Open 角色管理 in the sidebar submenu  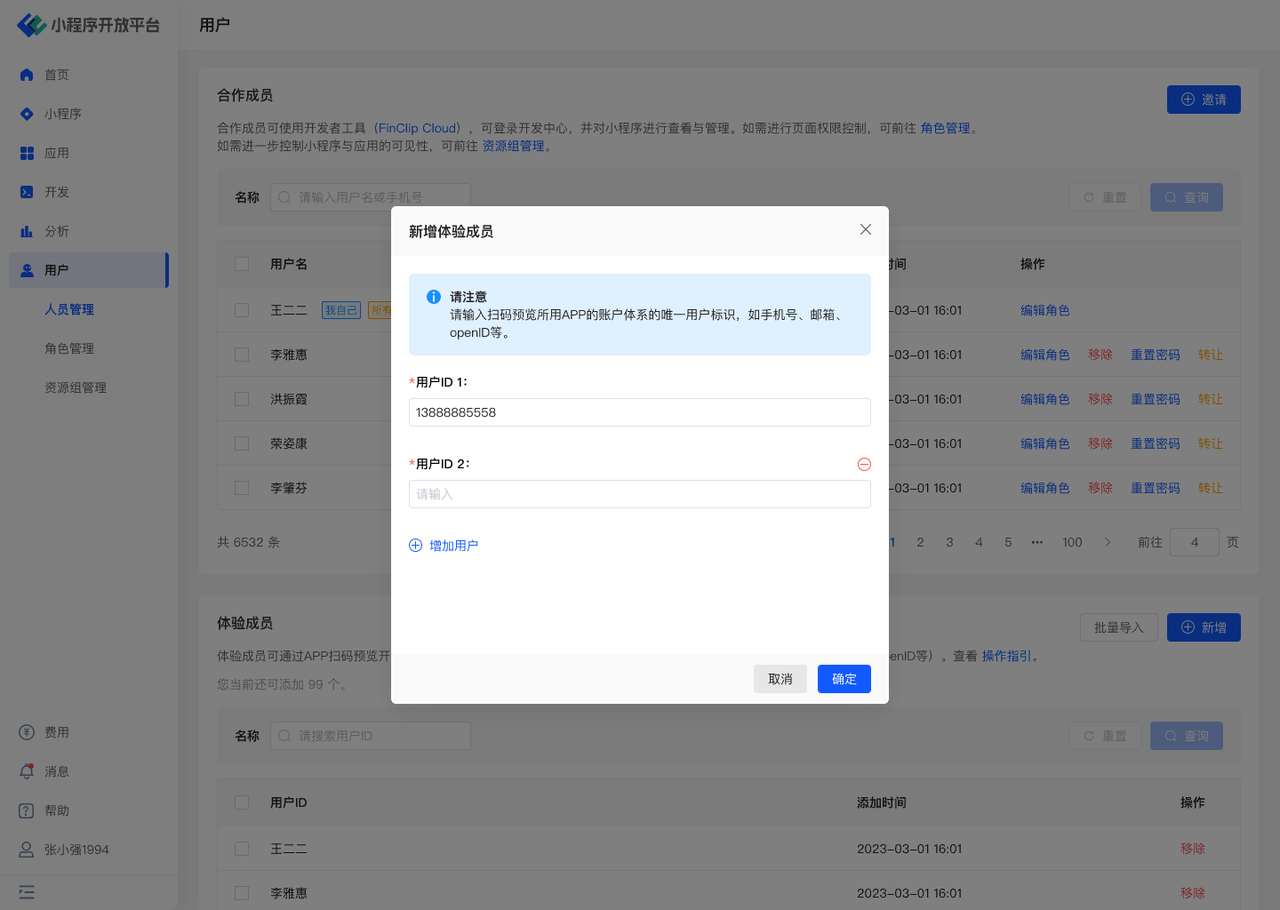69,348
